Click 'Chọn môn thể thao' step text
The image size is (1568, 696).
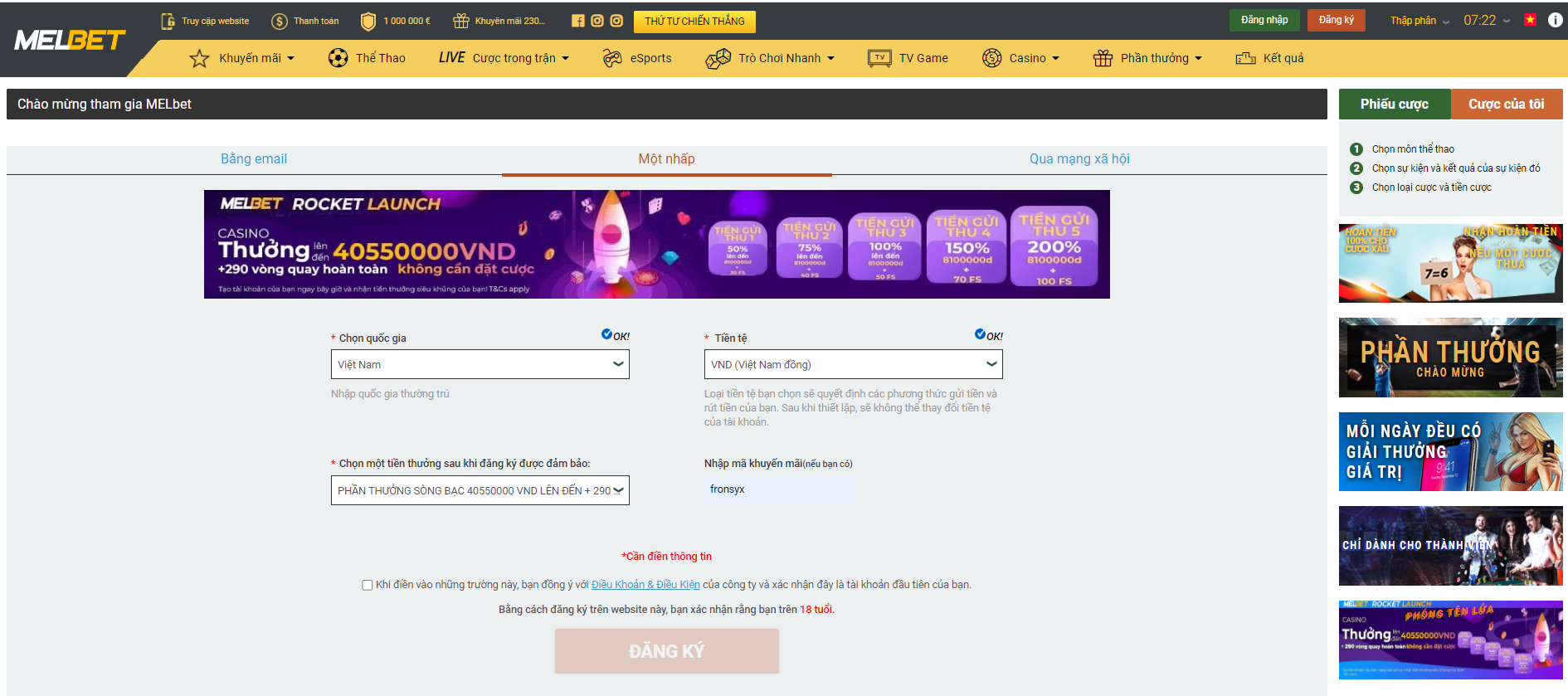pos(1413,149)
